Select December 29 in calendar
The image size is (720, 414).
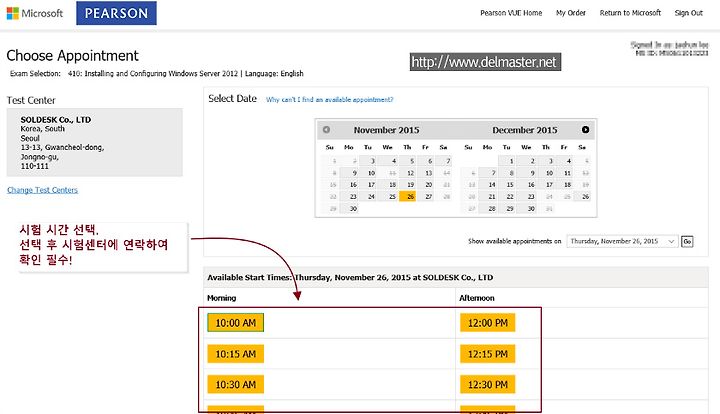click(x=507, y=208)
